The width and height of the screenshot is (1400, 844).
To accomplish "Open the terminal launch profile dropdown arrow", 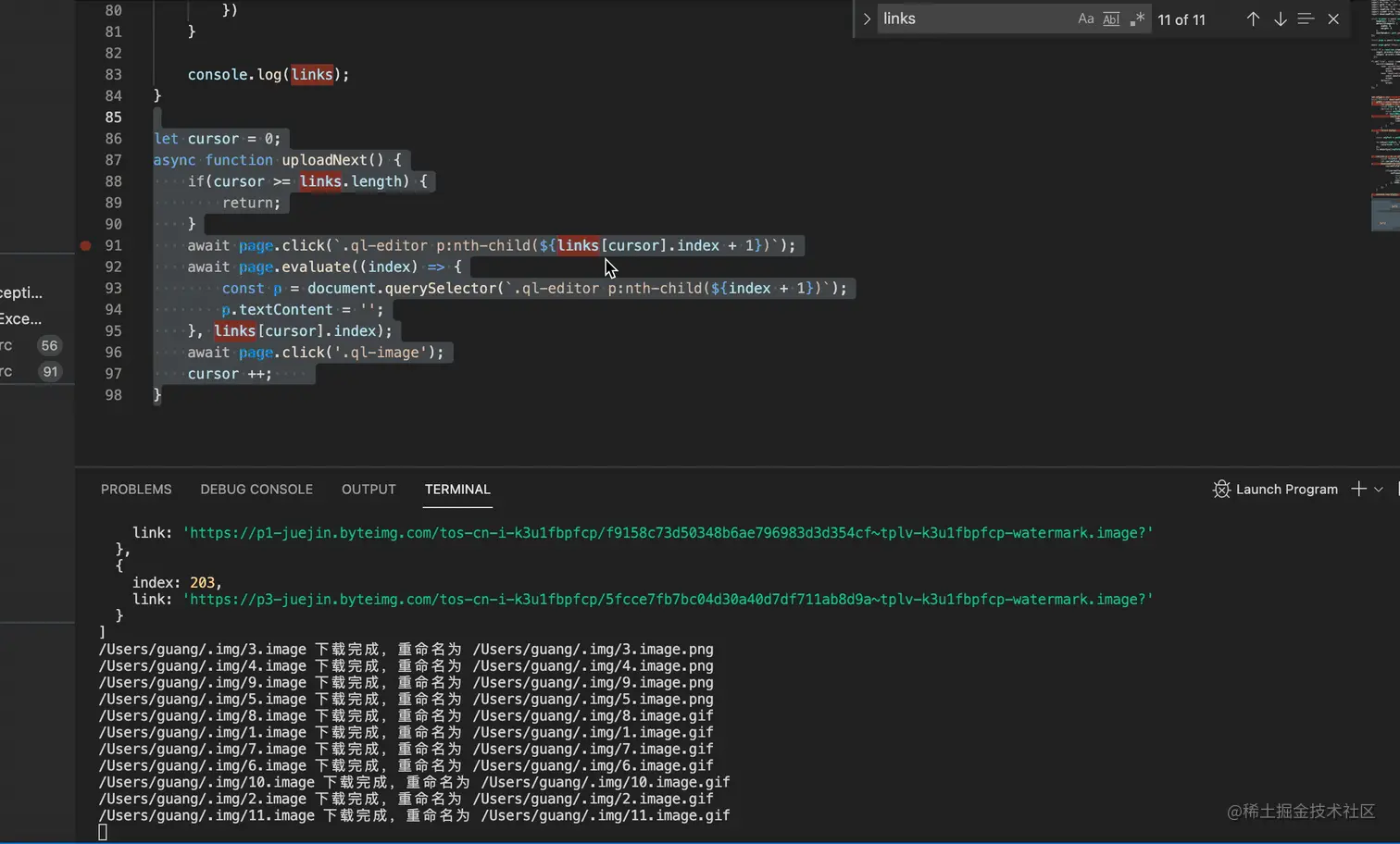I will click(x=1379, y=489).
